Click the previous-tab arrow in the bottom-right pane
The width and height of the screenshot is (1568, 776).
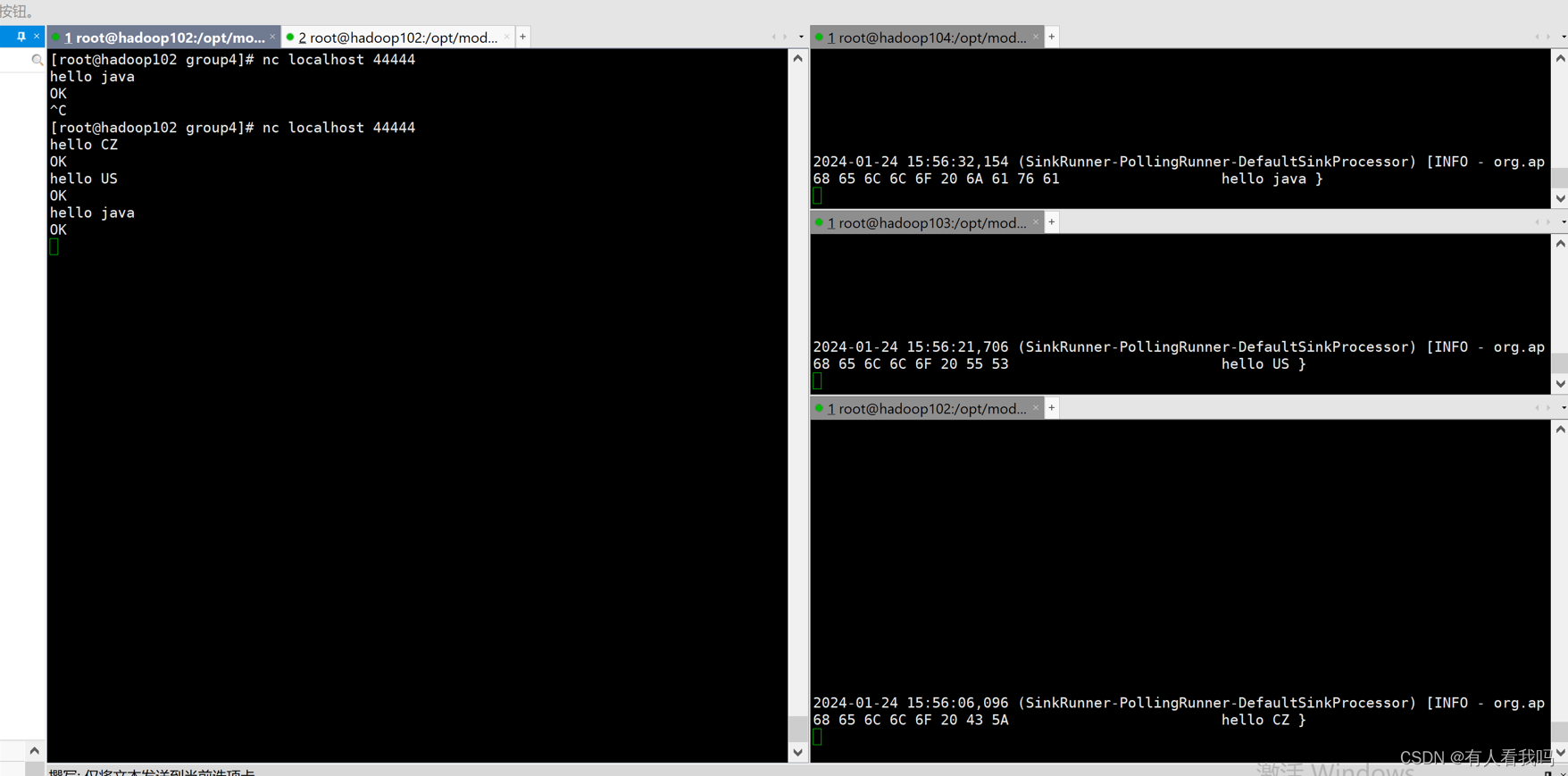(1537, 407)
